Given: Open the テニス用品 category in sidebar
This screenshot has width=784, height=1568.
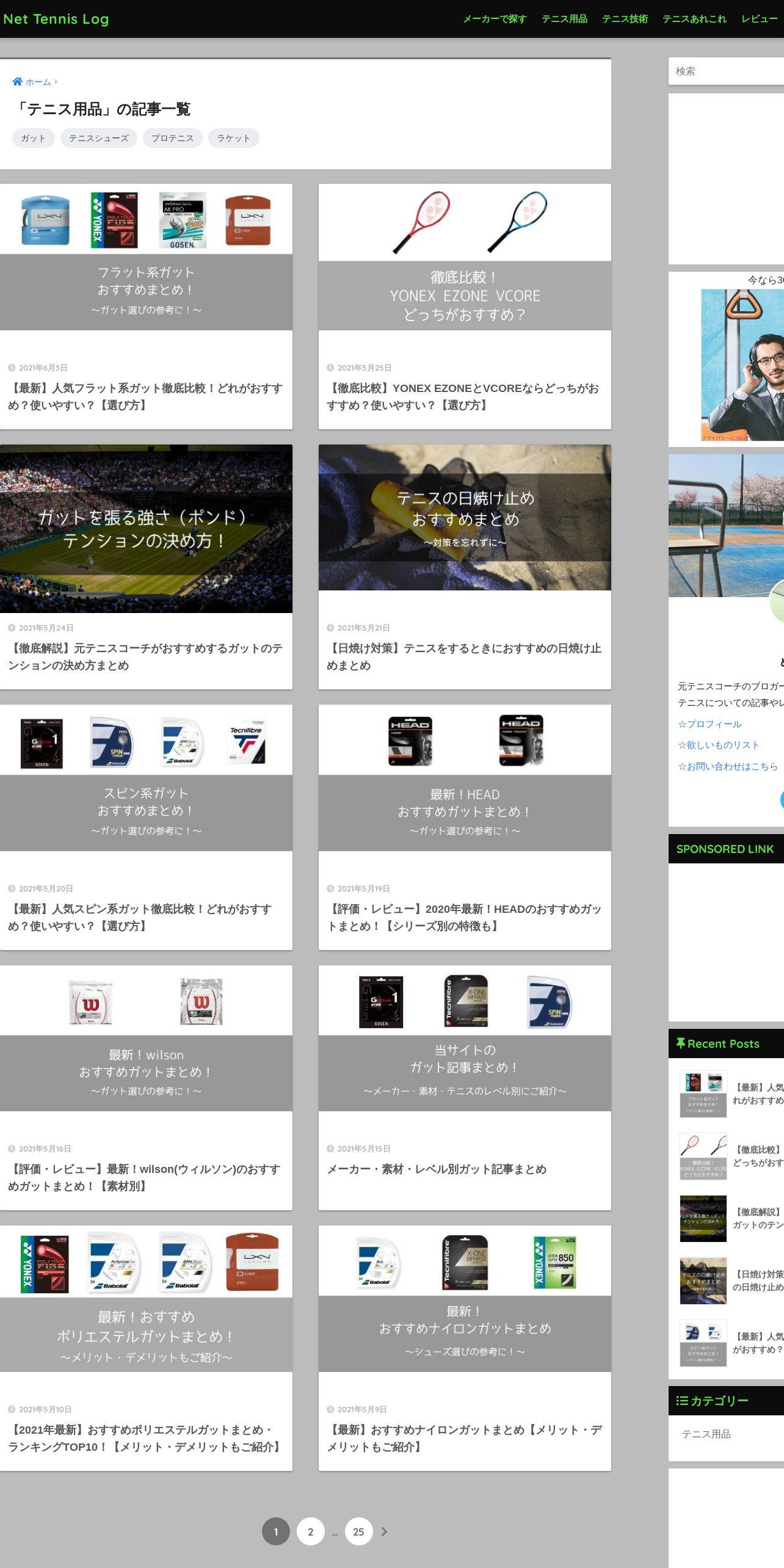Looking at the screenshot, I should [x=706, y=1434].
